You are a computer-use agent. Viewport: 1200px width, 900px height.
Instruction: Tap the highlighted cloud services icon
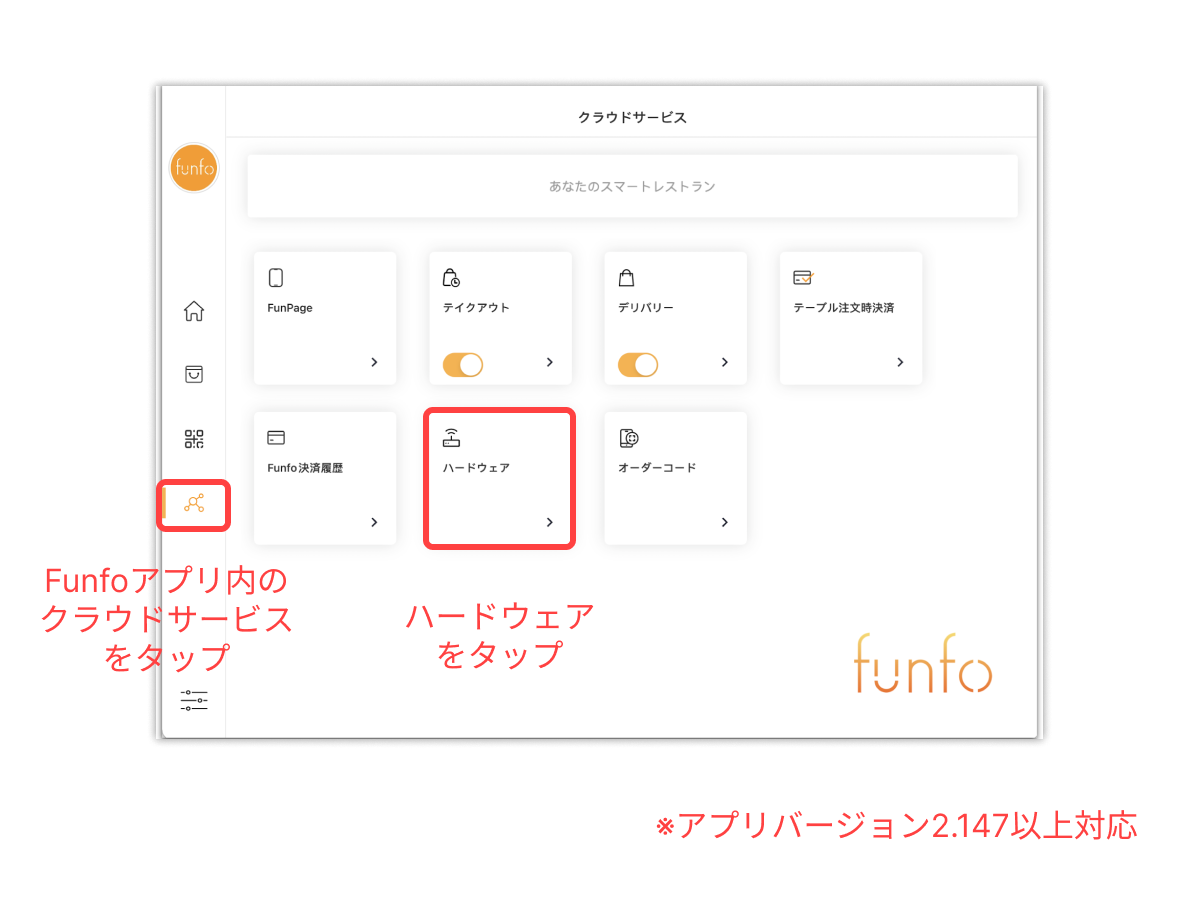[x=193, y=504]
